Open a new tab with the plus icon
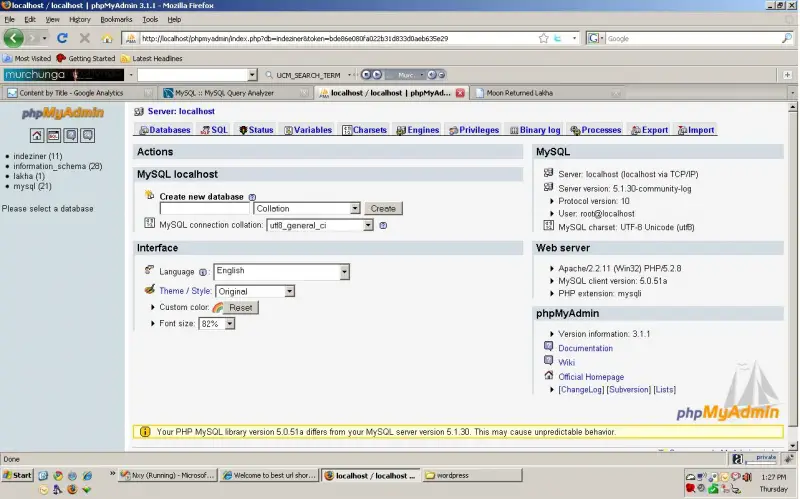The height and width of the screenshot is (499, 800). 787,75
